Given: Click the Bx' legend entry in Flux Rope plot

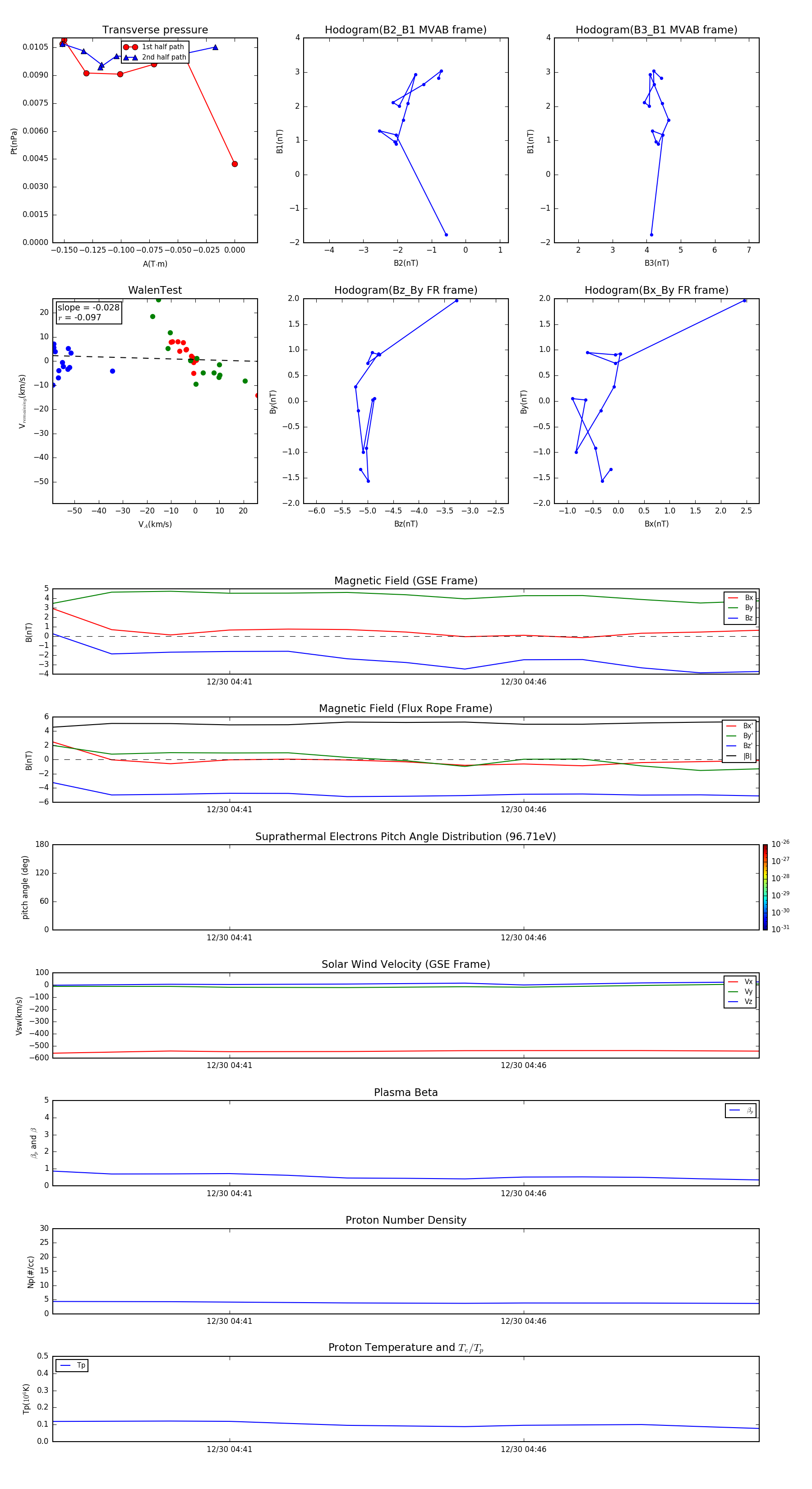Looking at the screenshot, I should (x=739, y=726).
